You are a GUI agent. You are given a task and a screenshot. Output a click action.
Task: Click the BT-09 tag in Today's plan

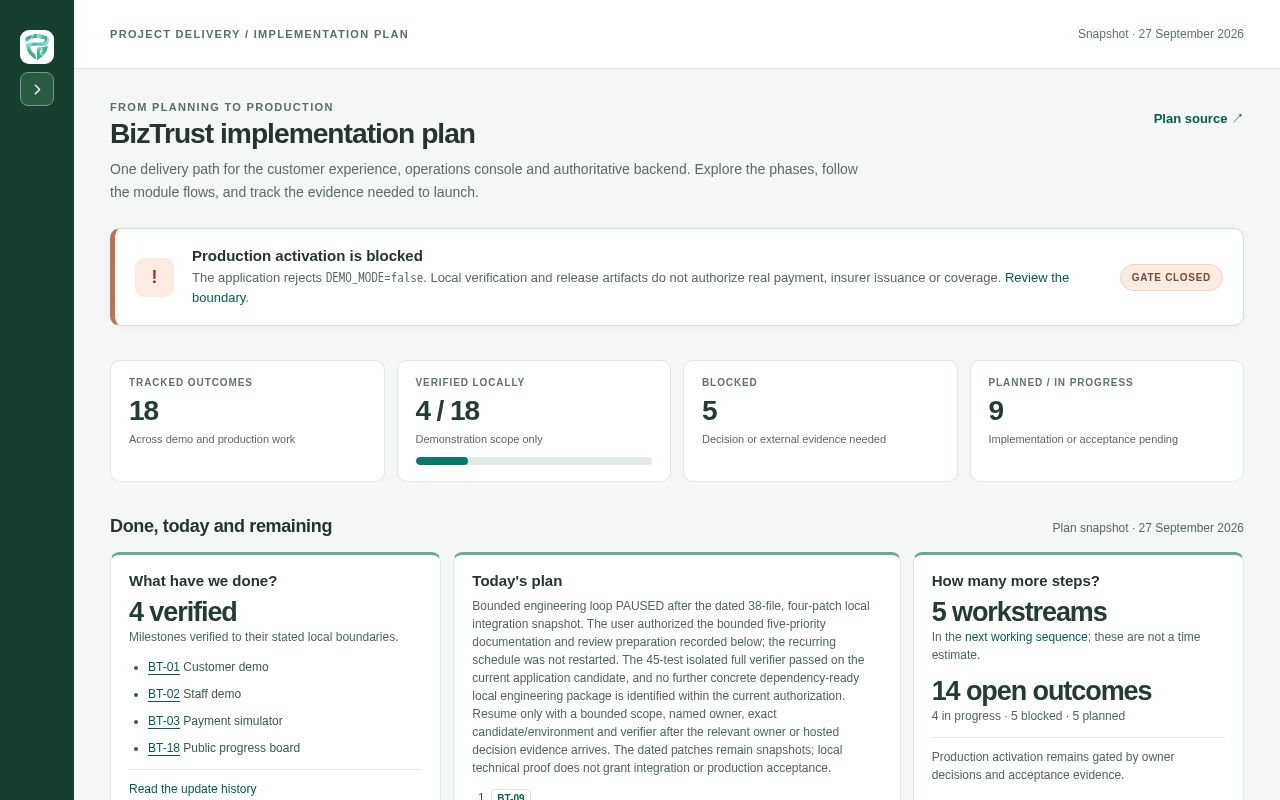pyautogui.click(x=511, y=796)
